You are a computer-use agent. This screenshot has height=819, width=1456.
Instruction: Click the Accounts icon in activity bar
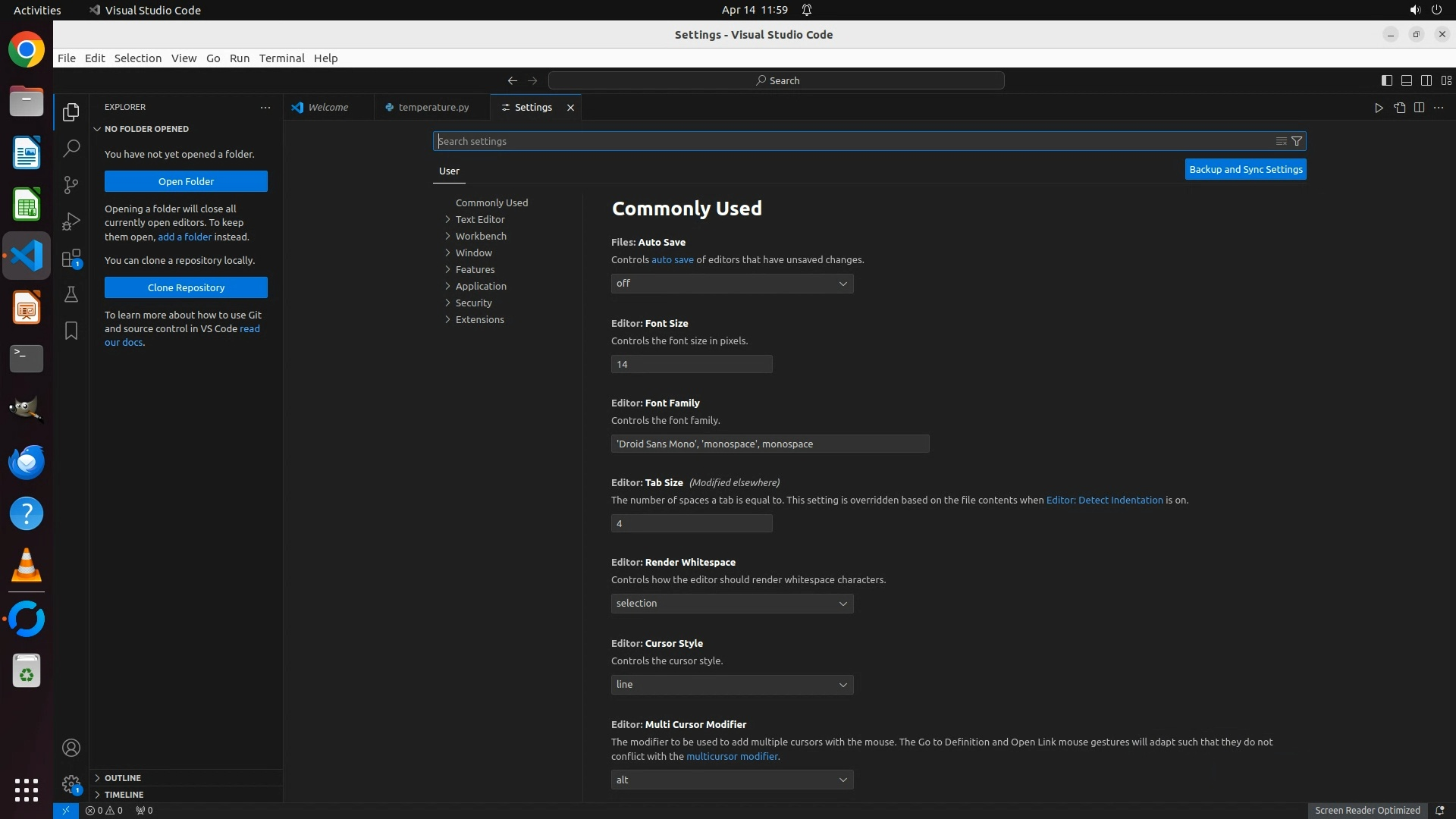[71, 748]
